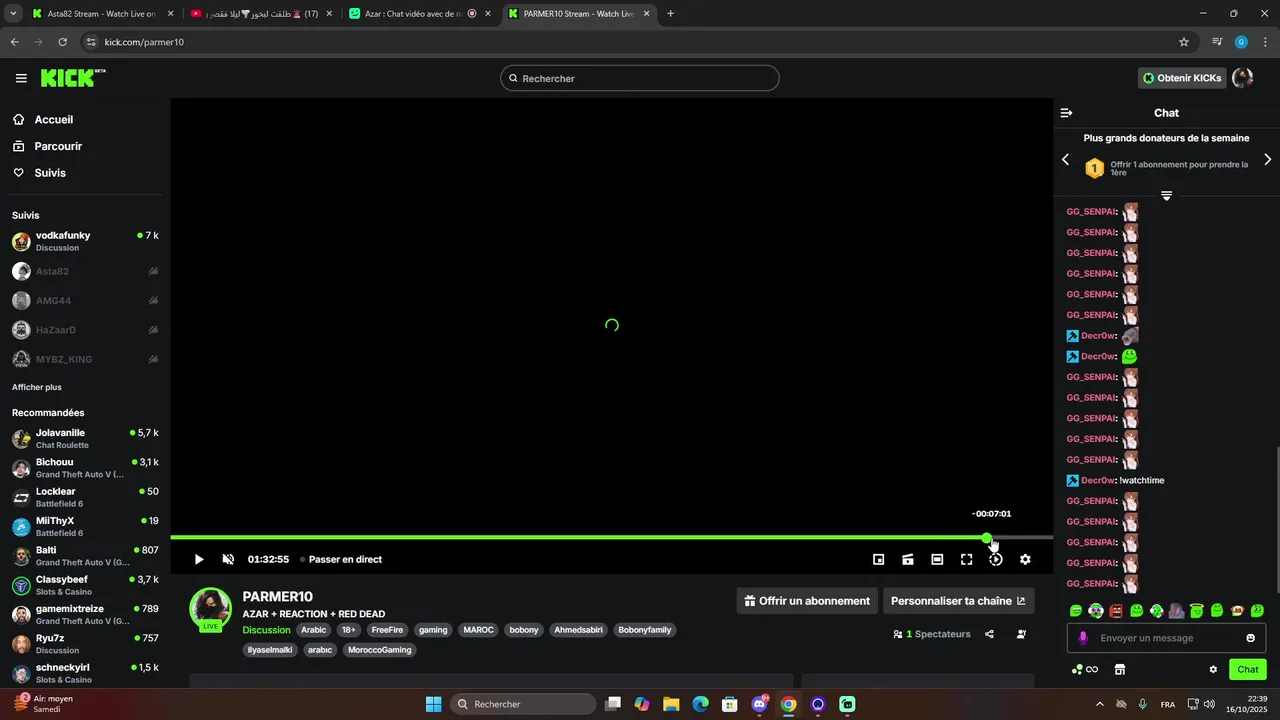Show next top donor with right chevron
Image resolution: width=1280 pixels, height=720 pixels.
coord(1267,159)
